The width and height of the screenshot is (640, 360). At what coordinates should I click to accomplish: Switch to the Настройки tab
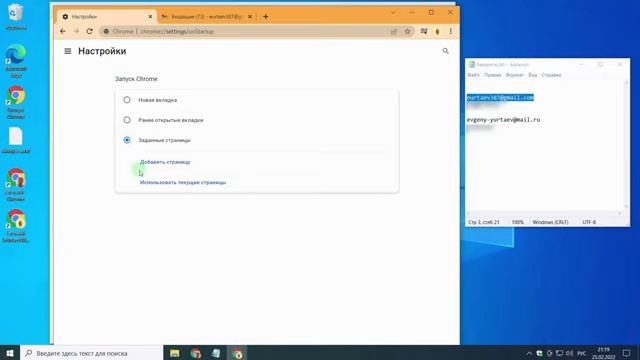coord(105,17)
